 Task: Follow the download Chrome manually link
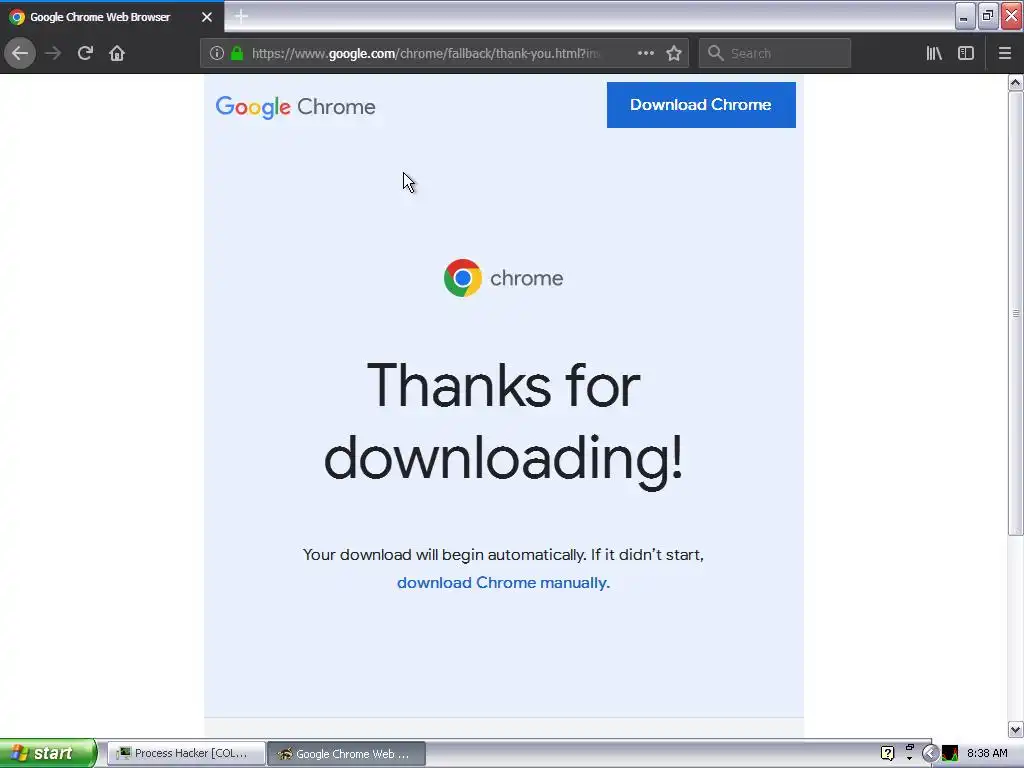pyautogui.click(x=503, y=583)
